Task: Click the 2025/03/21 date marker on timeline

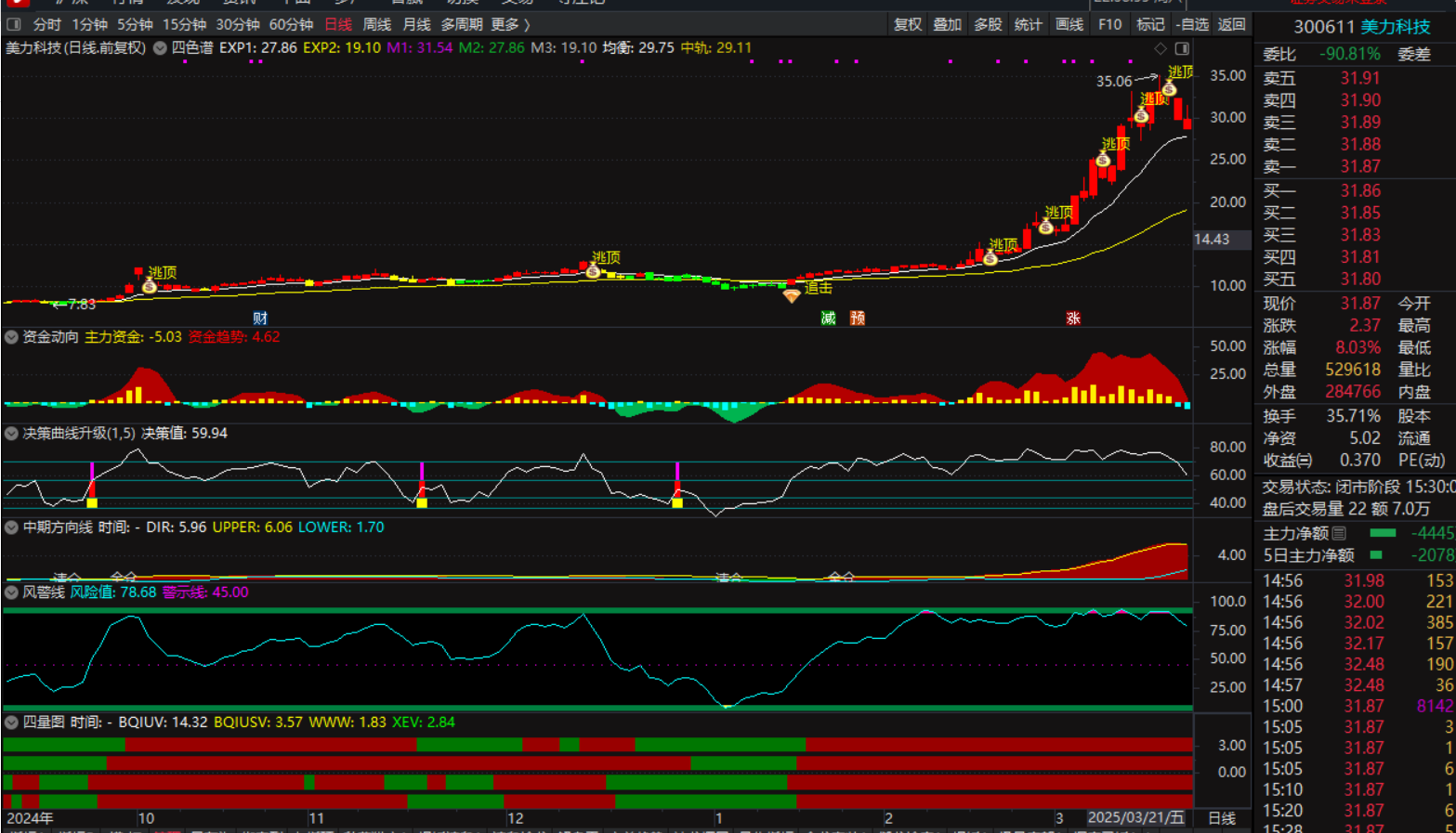Action: tap(1135, 817)
